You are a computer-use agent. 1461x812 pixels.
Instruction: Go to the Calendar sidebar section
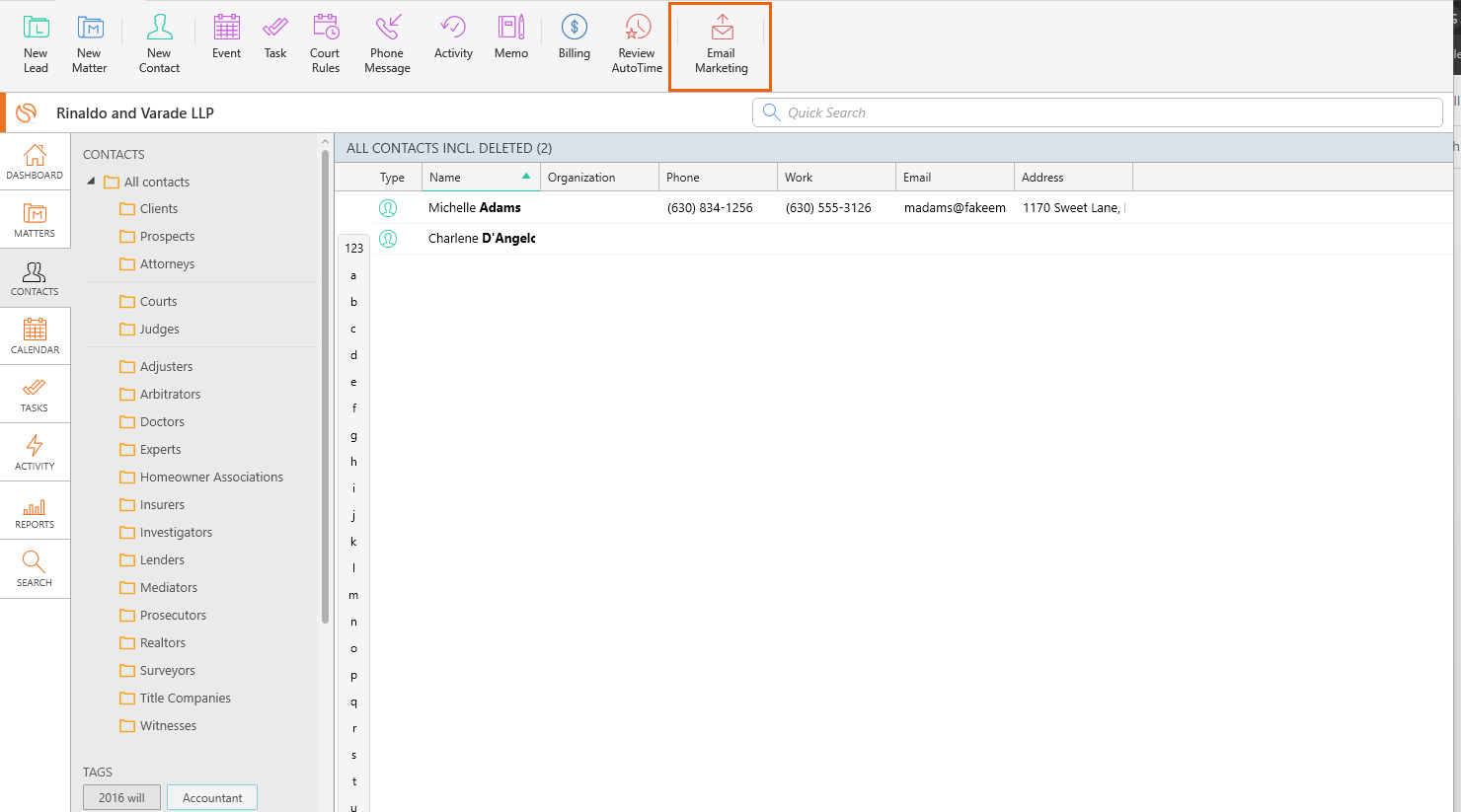coord(35,335)
